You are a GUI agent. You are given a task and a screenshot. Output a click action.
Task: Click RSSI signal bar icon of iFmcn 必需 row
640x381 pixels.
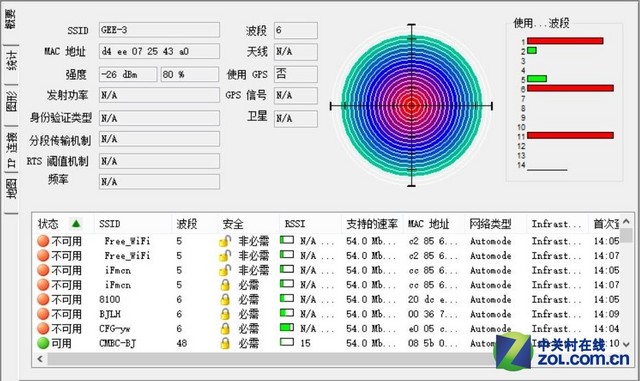[x=287, y=283]
